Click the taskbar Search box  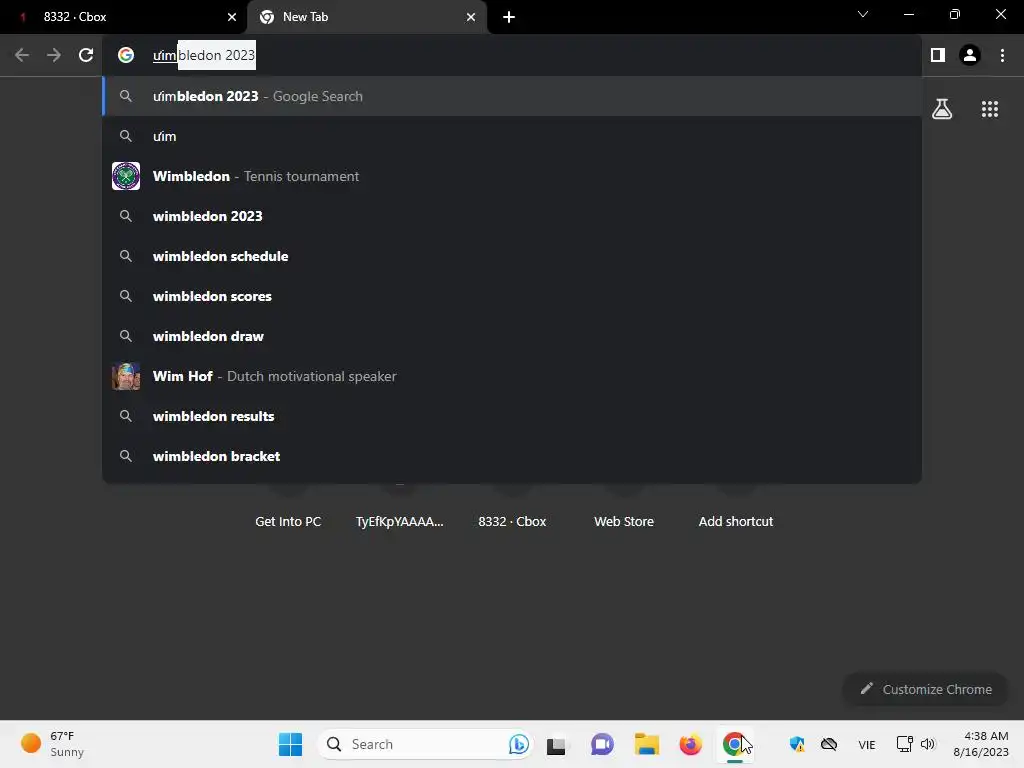(425, 744)
